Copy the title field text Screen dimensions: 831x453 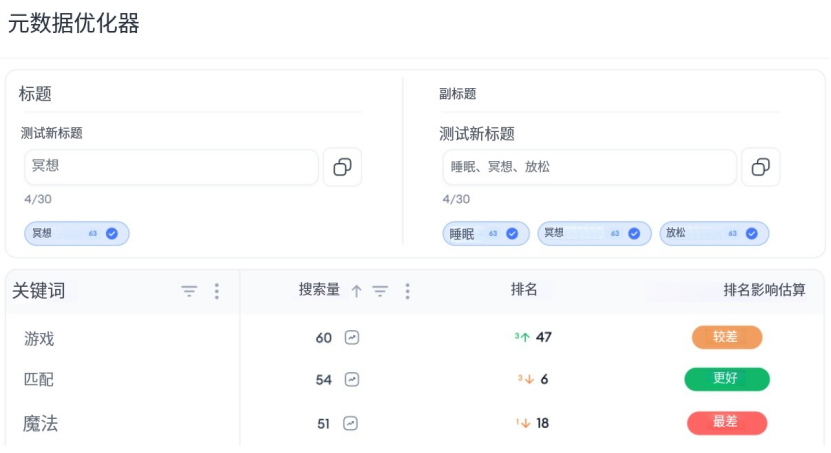click(x=342, y=167)
